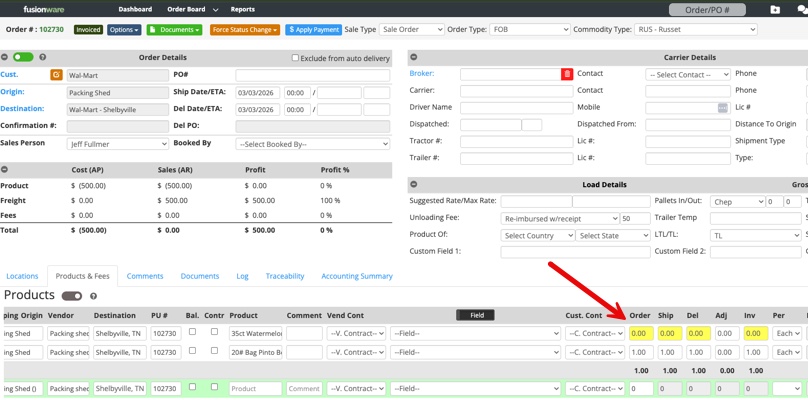Click the red trash icon beside Broker
This screenshot has height=400, width=808.
567,74
